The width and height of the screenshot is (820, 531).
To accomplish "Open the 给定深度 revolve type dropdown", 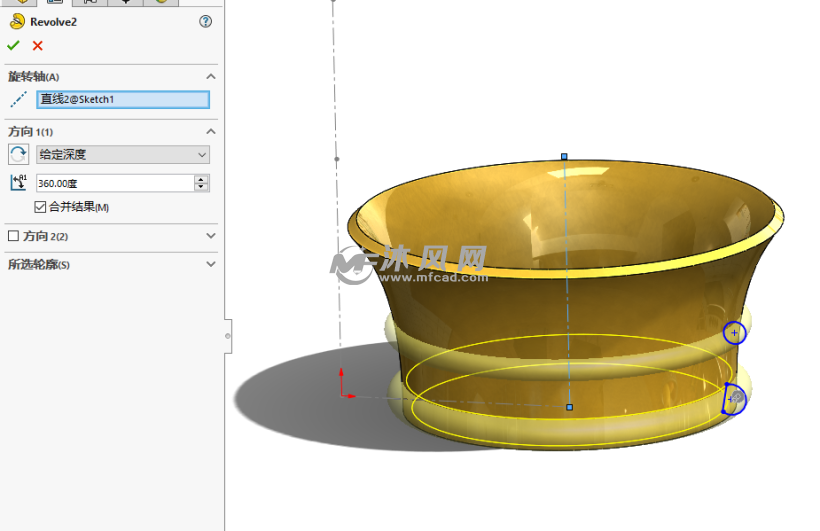I will [x=123, y=154].
